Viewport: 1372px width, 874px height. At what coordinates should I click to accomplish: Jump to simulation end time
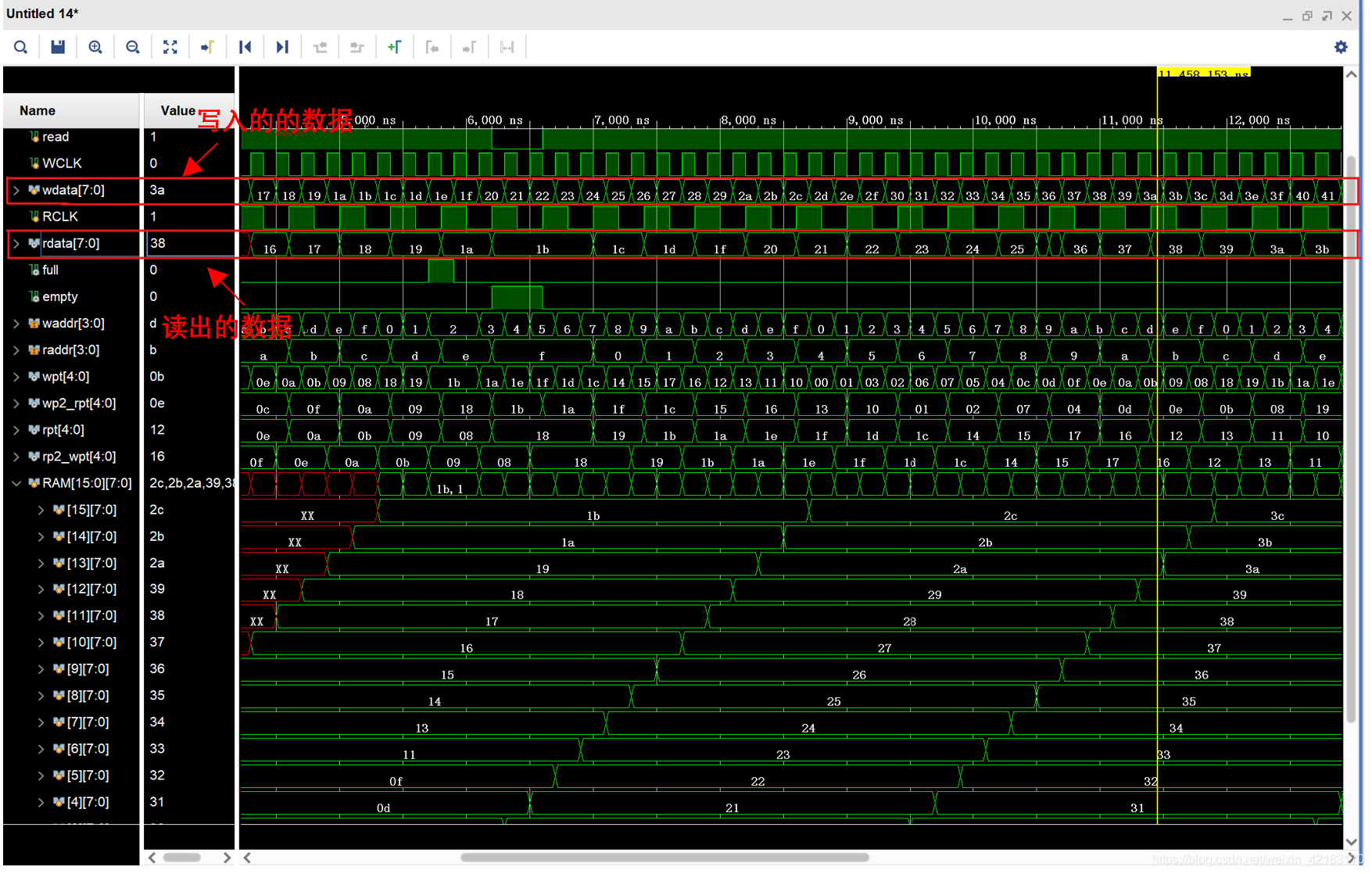coord(282,47)
